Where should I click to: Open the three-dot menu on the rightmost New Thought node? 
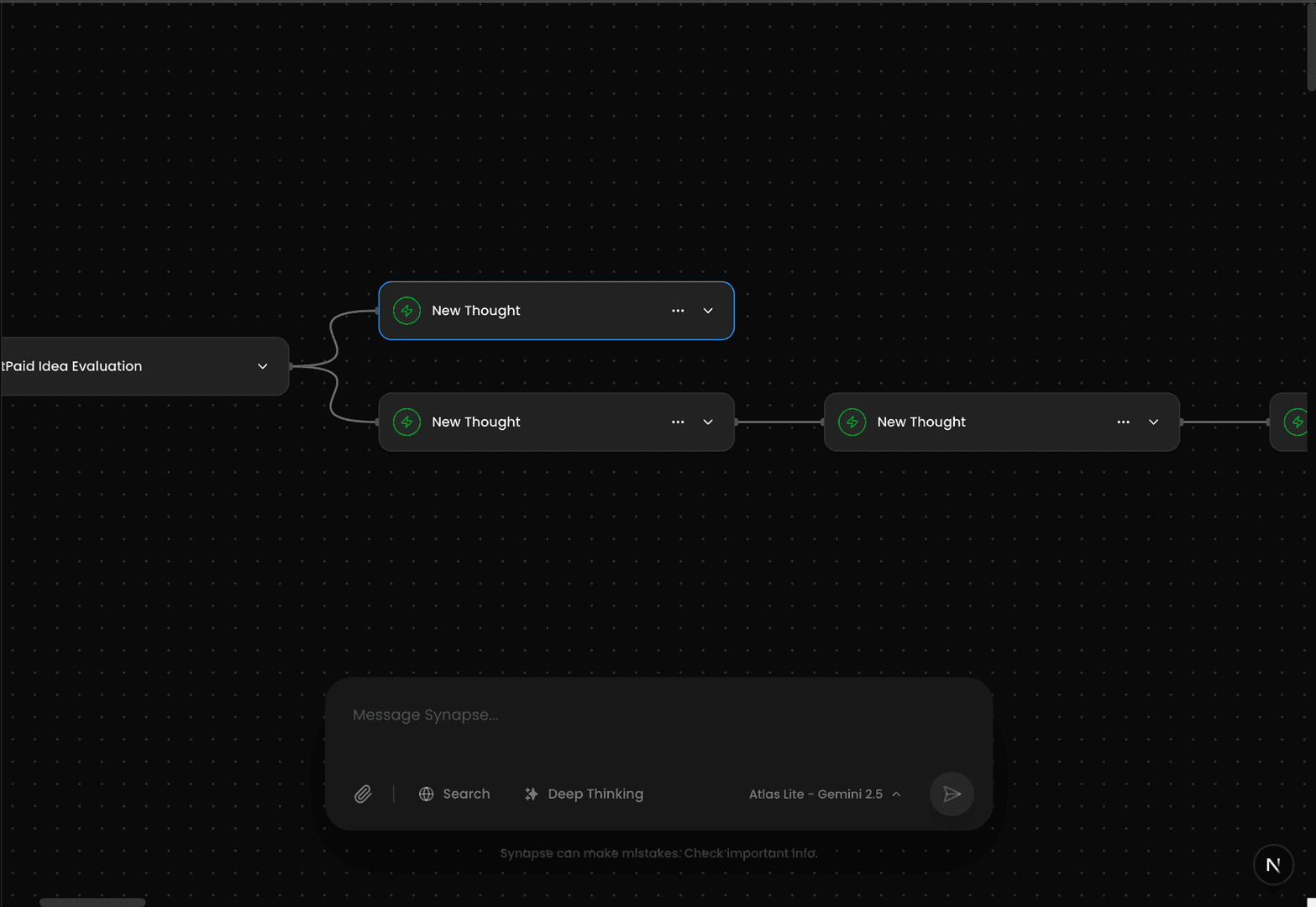coord(1123,422)
